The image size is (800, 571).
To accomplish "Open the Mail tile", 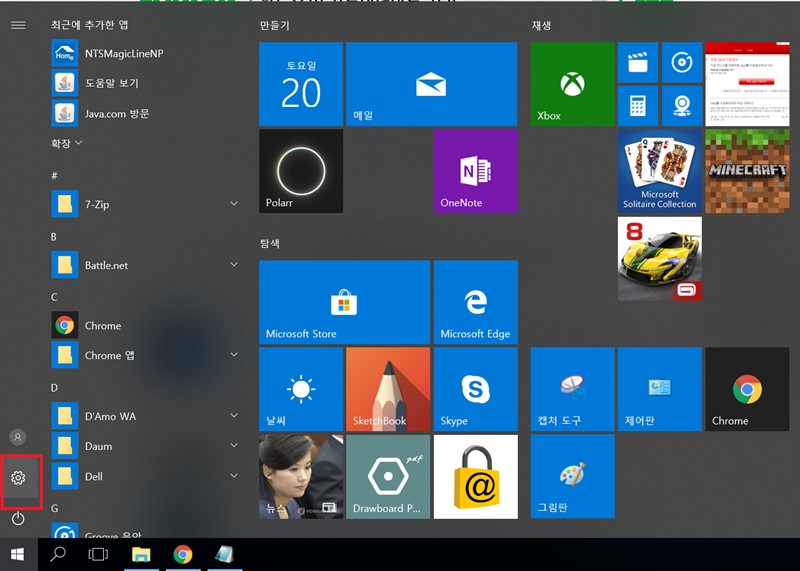I will click(432, 84).
